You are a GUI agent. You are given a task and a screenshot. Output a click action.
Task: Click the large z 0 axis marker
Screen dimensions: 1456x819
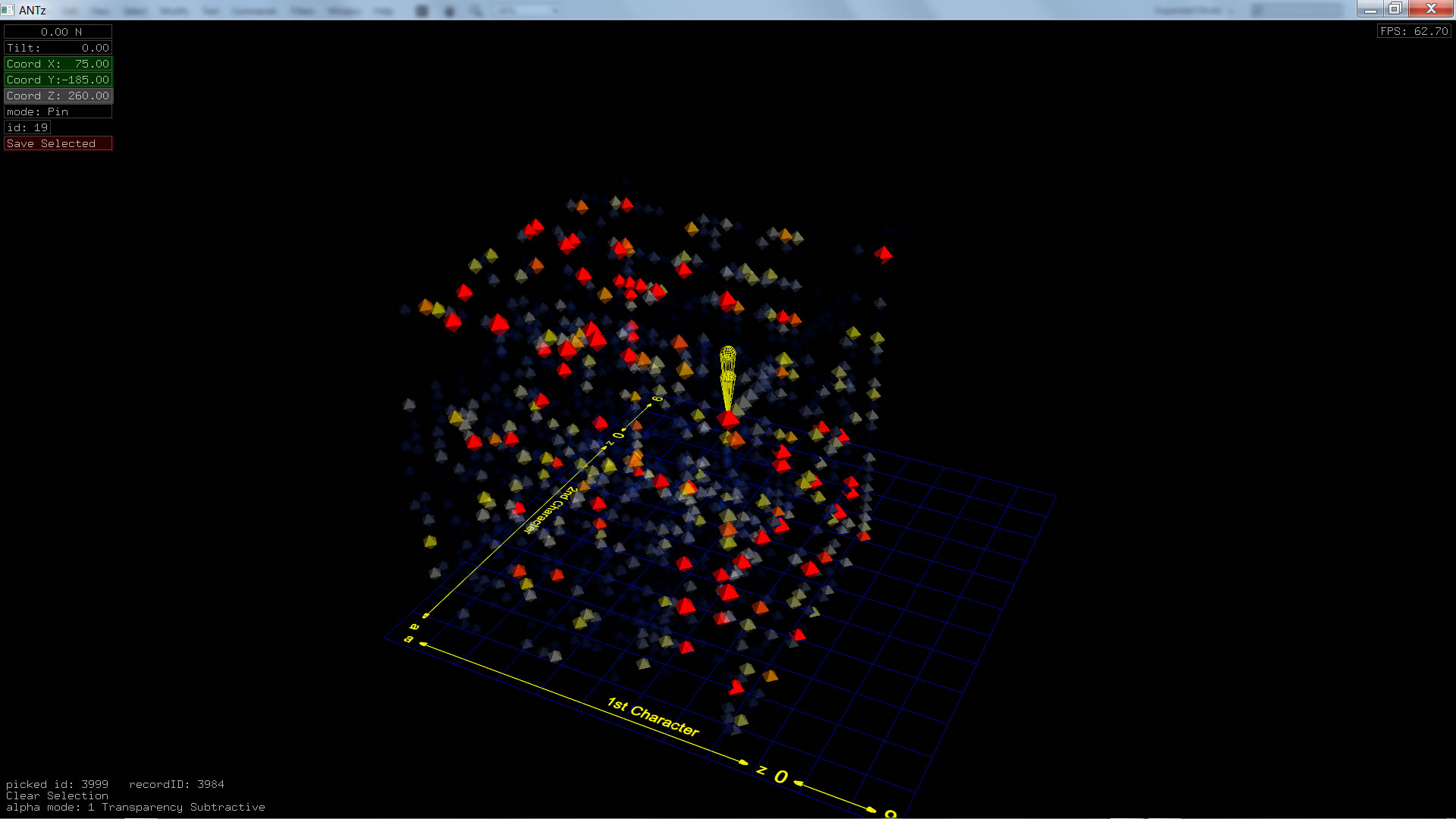click(773, 774)
